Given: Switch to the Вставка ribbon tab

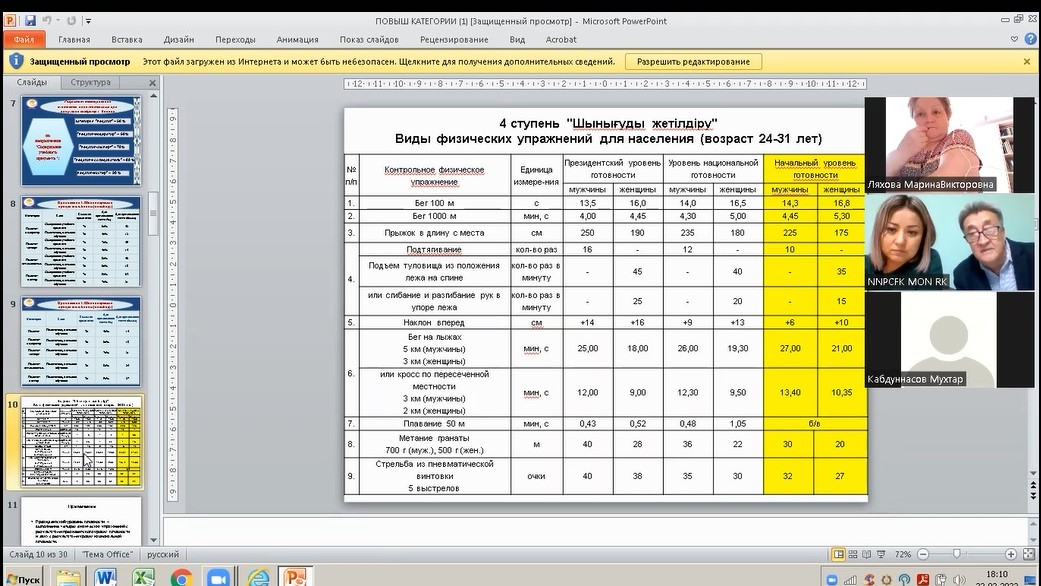Looking at the screenshot, I should pos(127,40).
